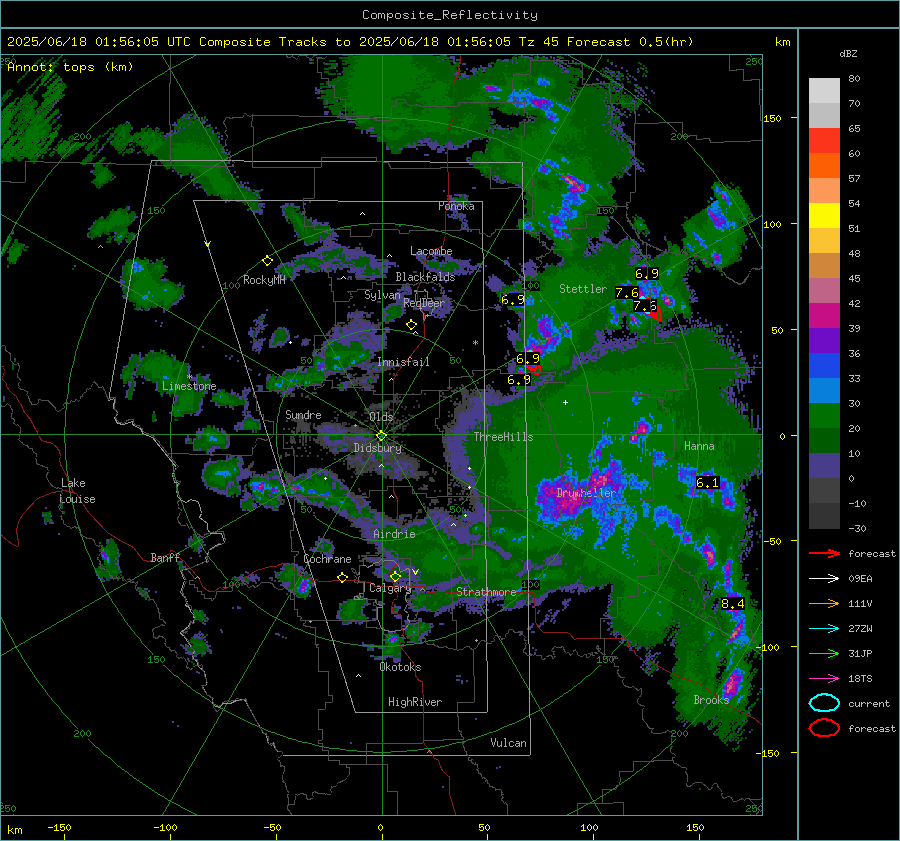Pick the yellow 51-54 dBZ swatch
900x841 pixels.
[x=824, y=216]
